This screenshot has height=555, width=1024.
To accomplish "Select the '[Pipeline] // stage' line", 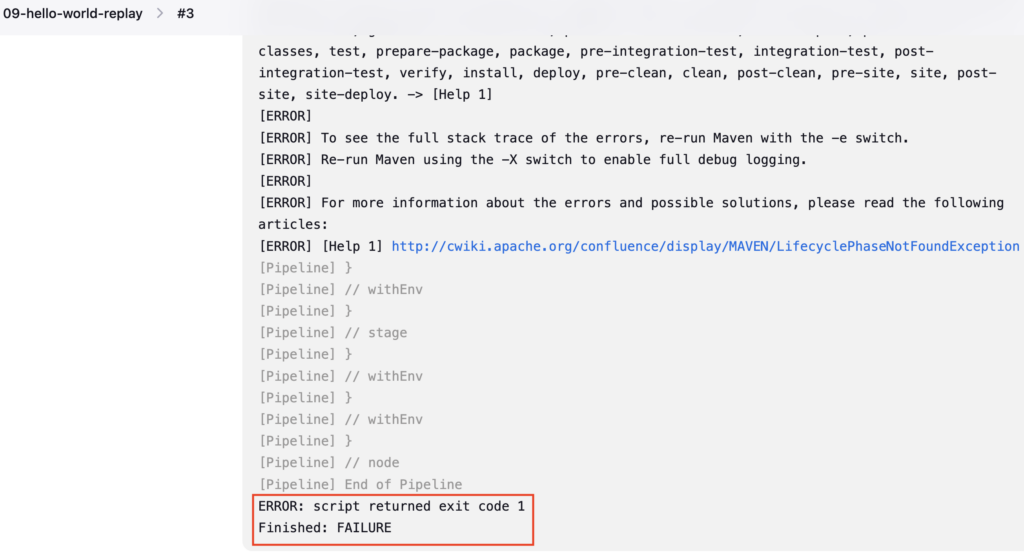I will point(333,332).
